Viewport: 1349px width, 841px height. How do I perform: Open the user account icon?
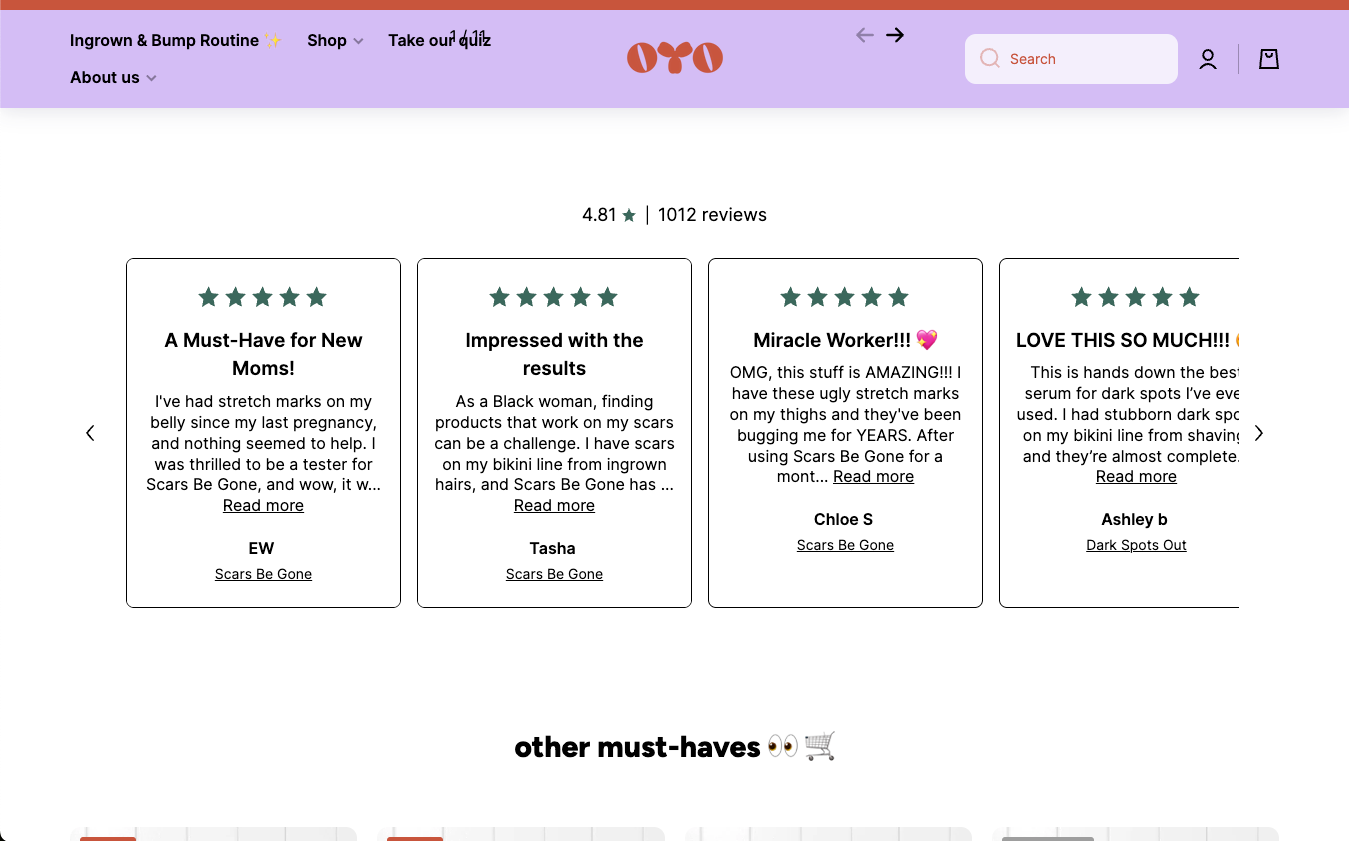(1208, 59)
